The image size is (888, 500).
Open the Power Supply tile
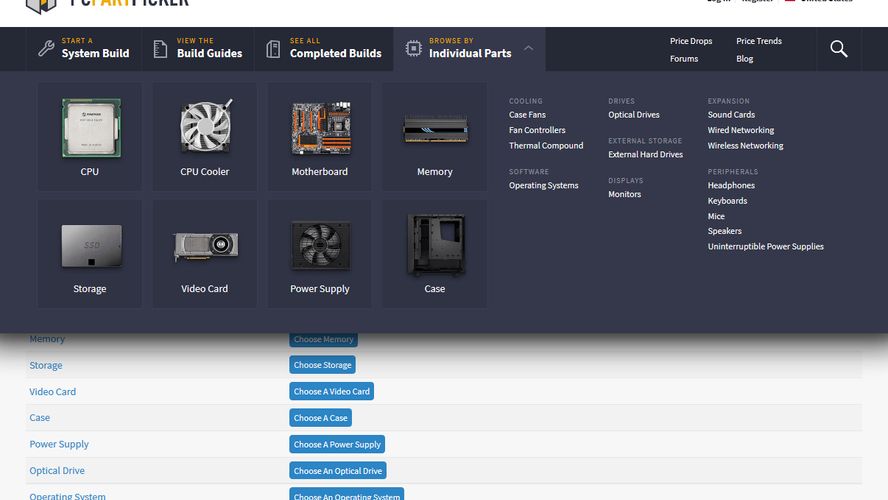click(x=319, y=254)
